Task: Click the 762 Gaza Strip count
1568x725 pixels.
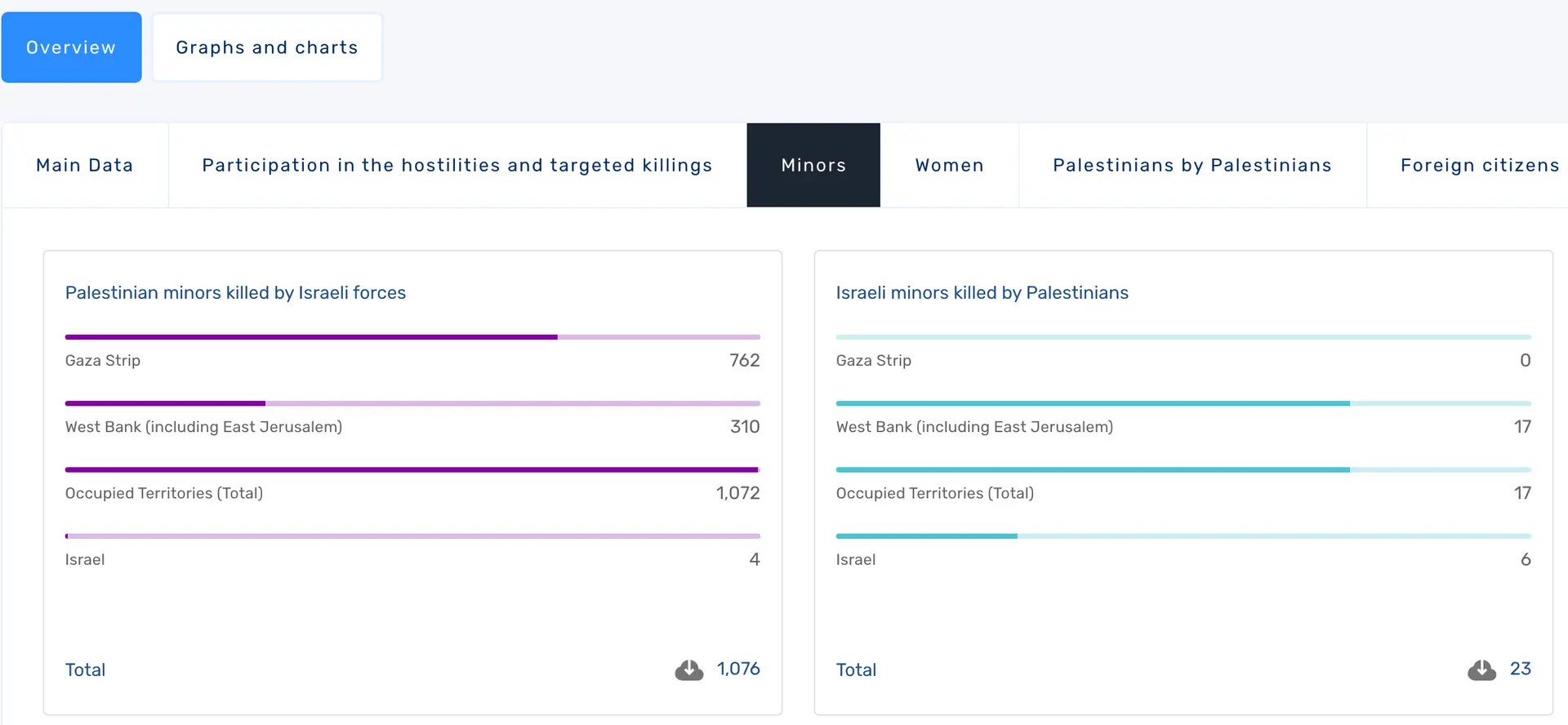Action: (x=744, y=360)
